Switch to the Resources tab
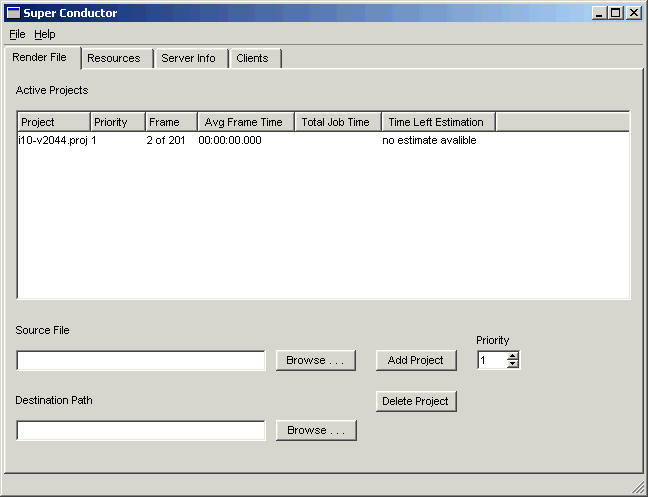648x497 pixels. pyautogui.click(x=114, y=58)
